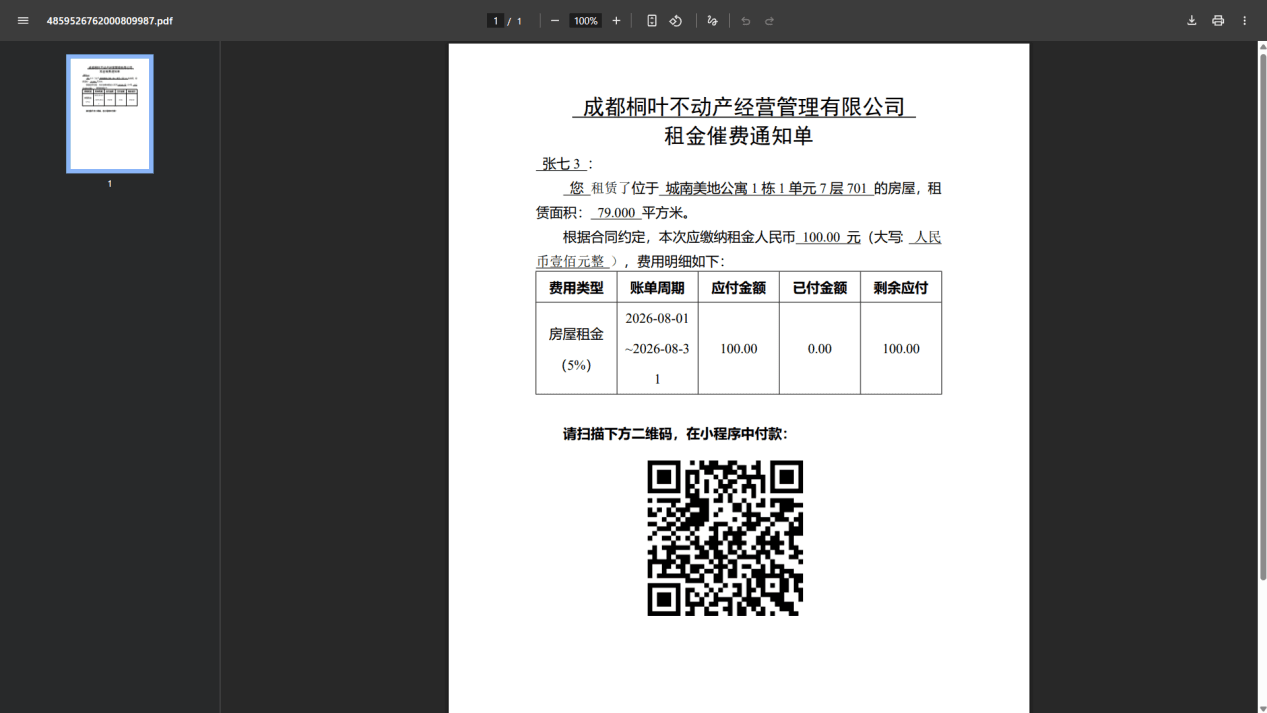Download the PDF file
Screen dimensions: 1267x713
coord(1191,20)
